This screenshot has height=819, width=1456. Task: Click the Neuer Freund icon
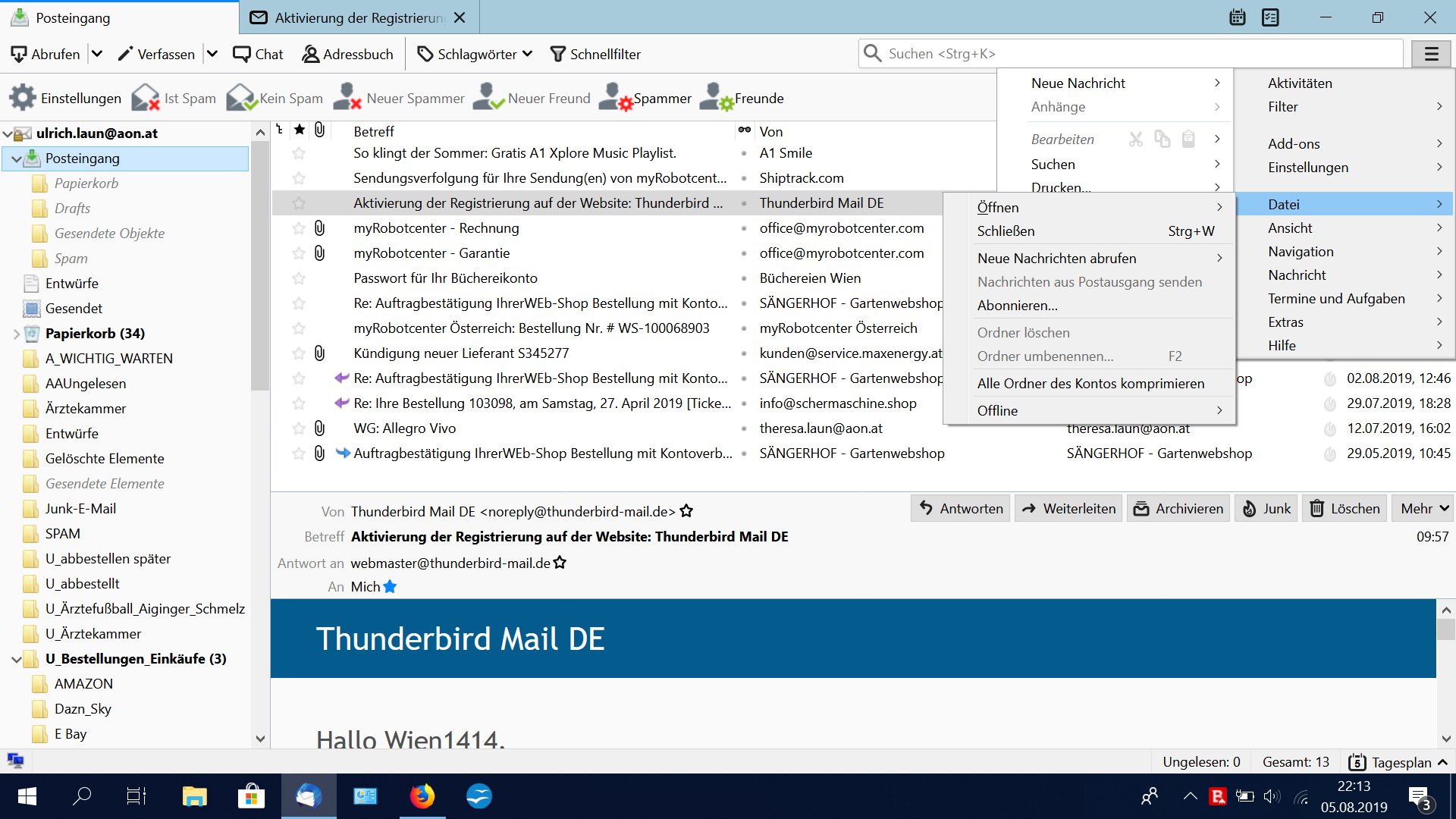click(x=488, y=99)
